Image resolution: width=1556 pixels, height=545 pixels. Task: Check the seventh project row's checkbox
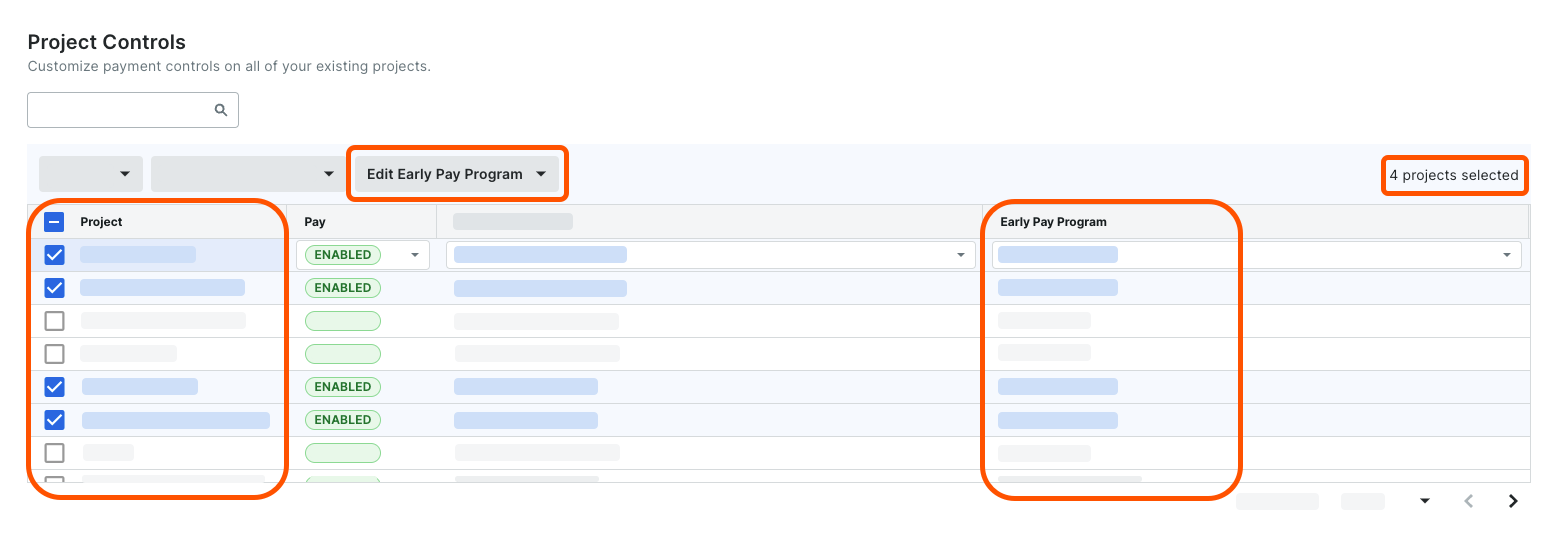coord(55,453)
